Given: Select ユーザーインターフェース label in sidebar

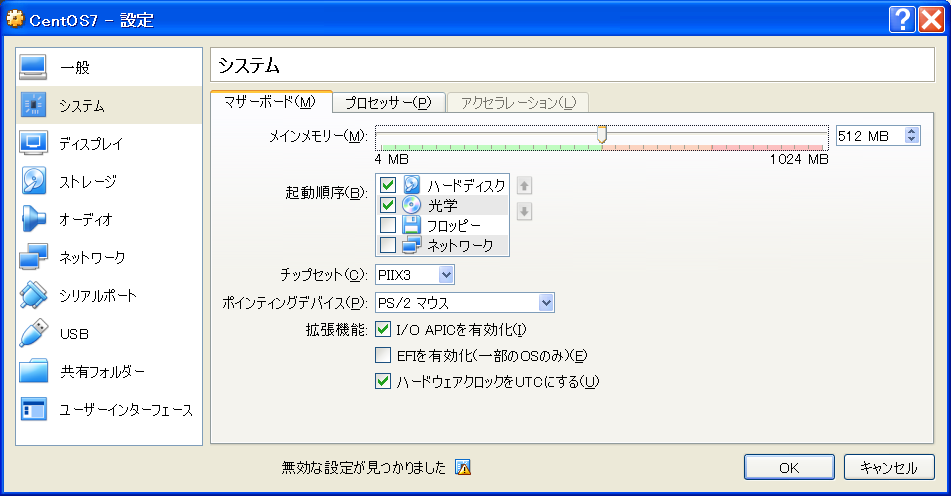Looking at the screenshot, I should tap(126, 410).
